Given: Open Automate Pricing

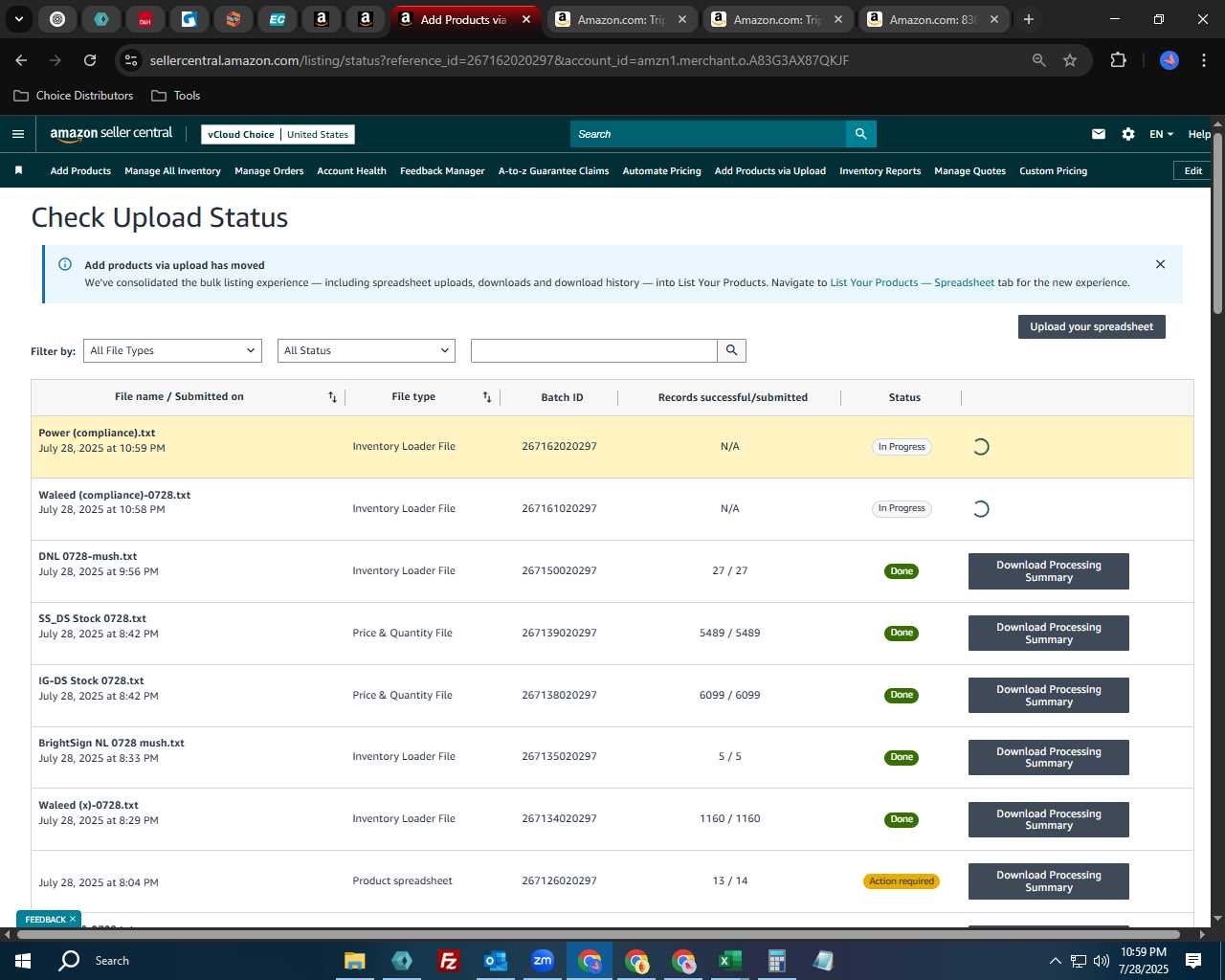Looking at the screenshot, I should click(661, 170).
